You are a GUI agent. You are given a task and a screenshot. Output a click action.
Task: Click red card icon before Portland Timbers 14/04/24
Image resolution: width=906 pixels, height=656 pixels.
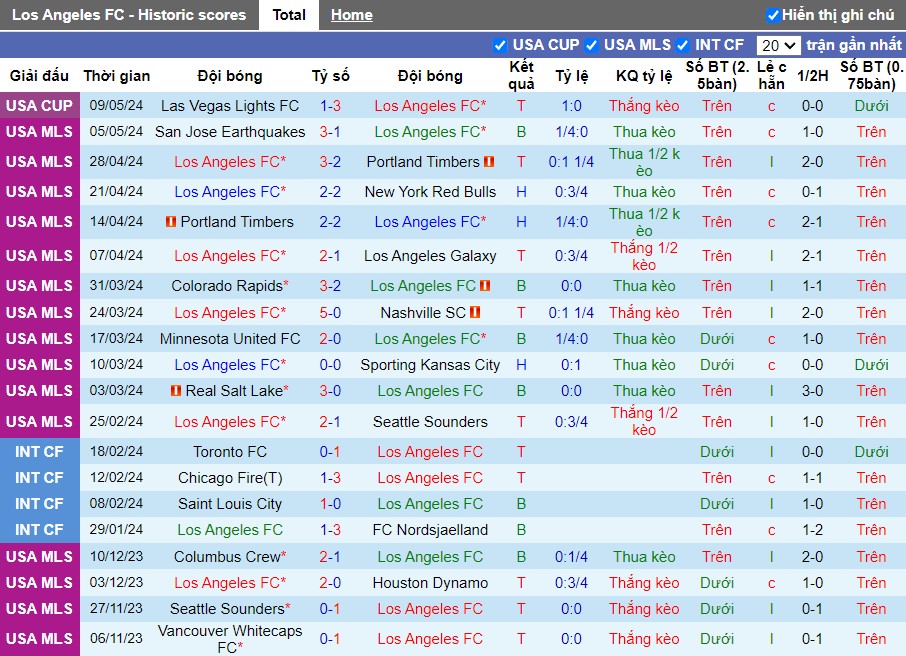click(x=170, y=221)
